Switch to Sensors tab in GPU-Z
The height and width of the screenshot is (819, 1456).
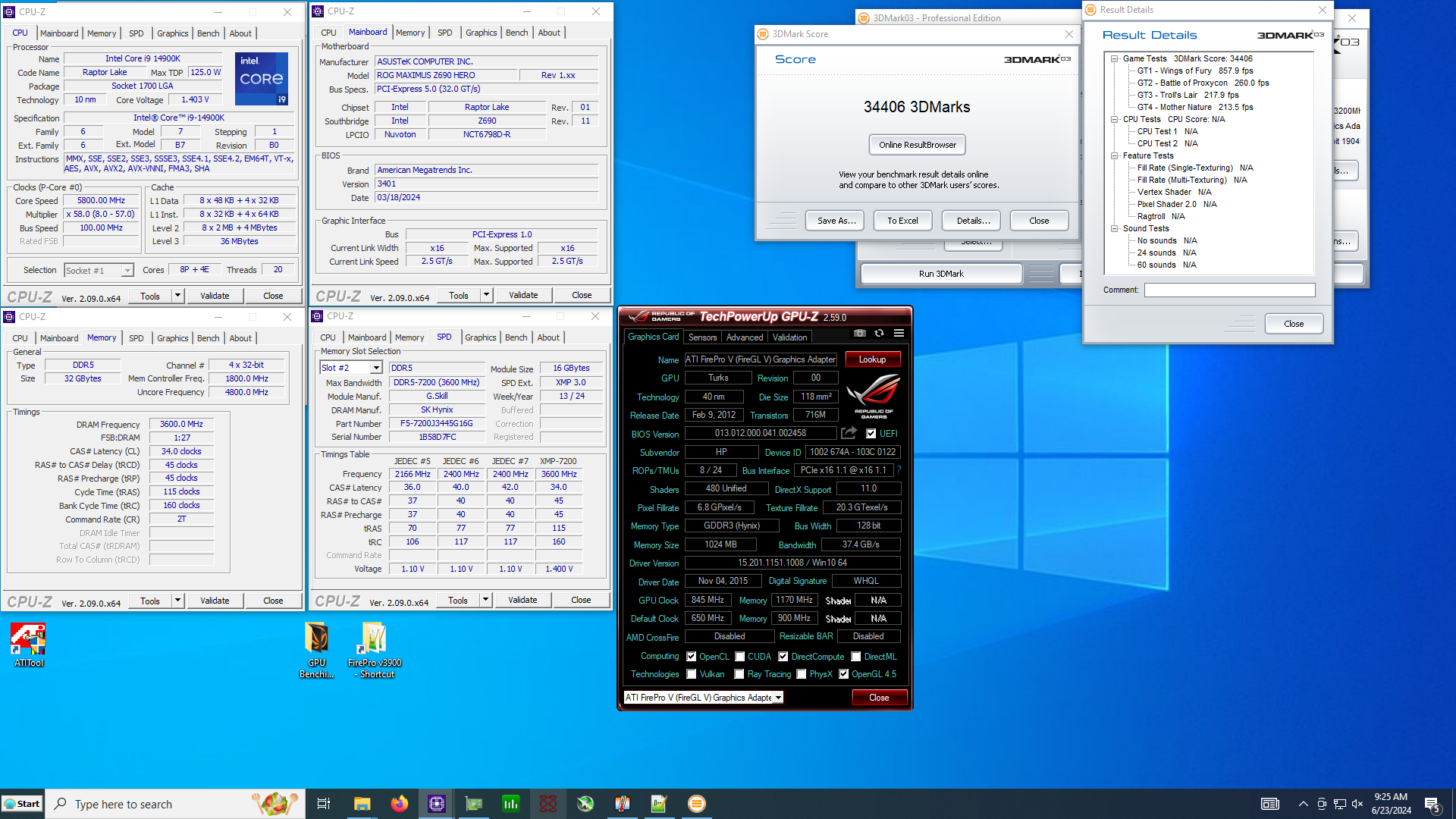coord(702,337)
